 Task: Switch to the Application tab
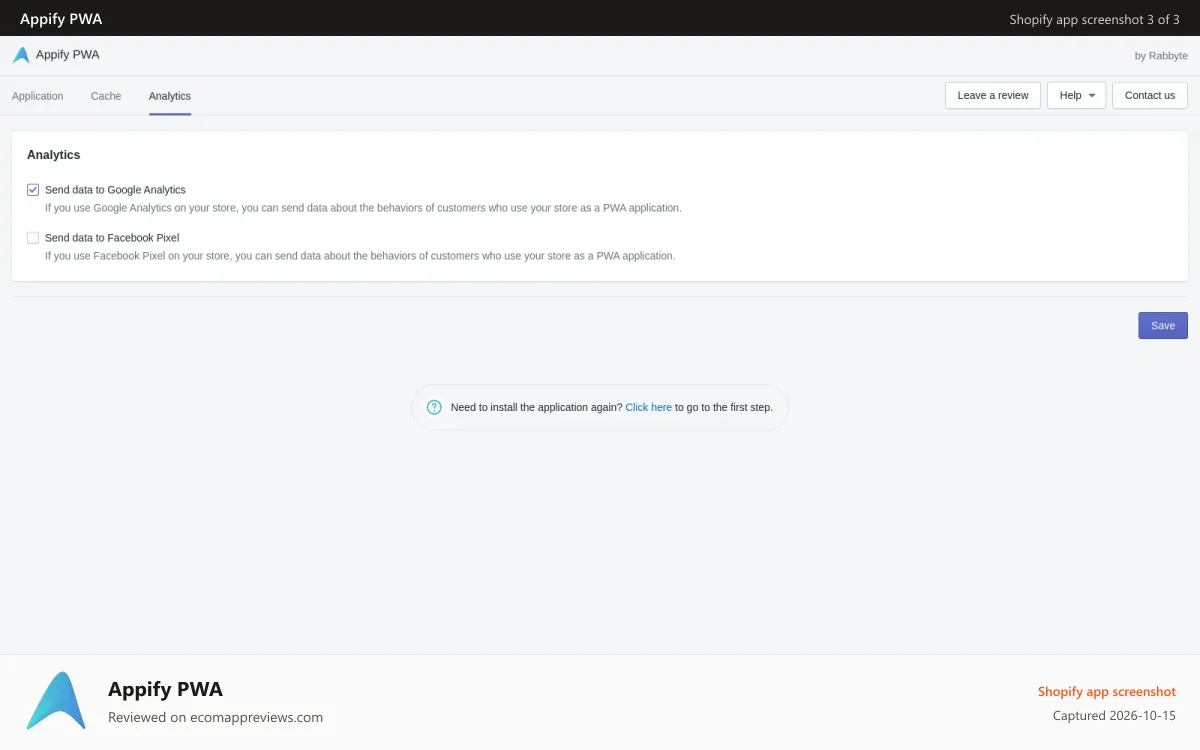coord(38,96)
